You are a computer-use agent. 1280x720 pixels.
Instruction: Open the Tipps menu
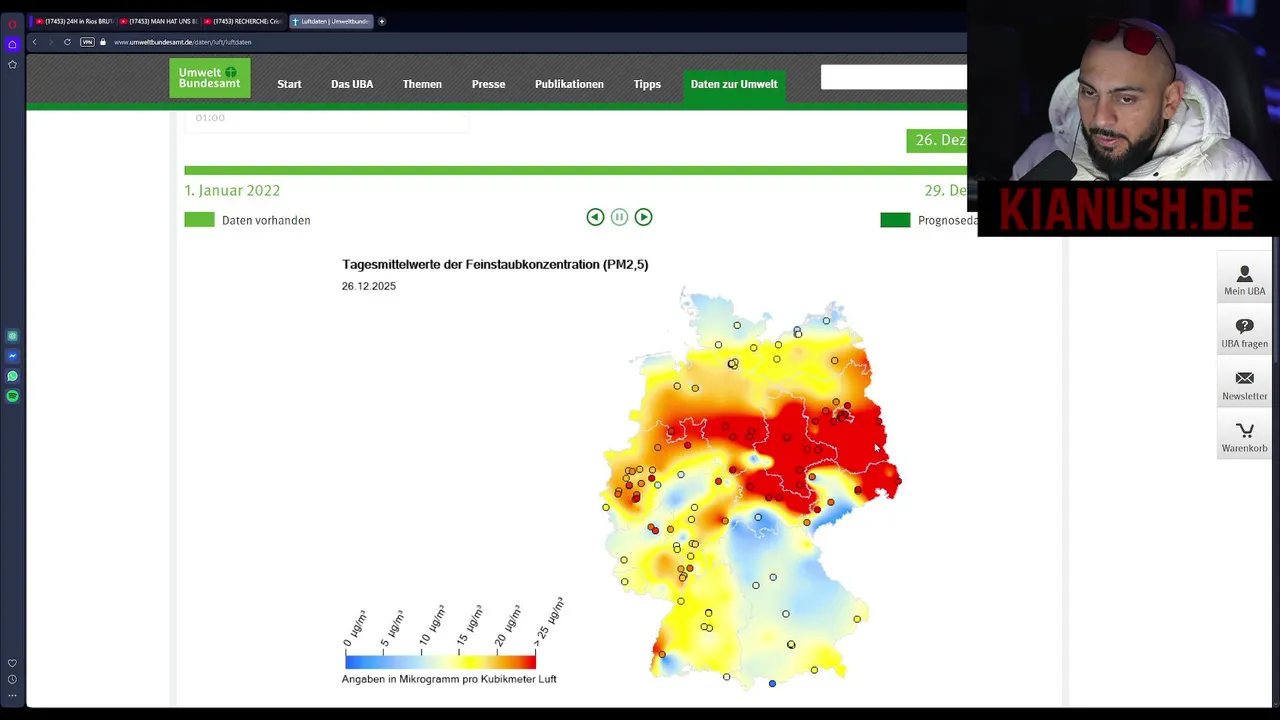tap(647, 84)
